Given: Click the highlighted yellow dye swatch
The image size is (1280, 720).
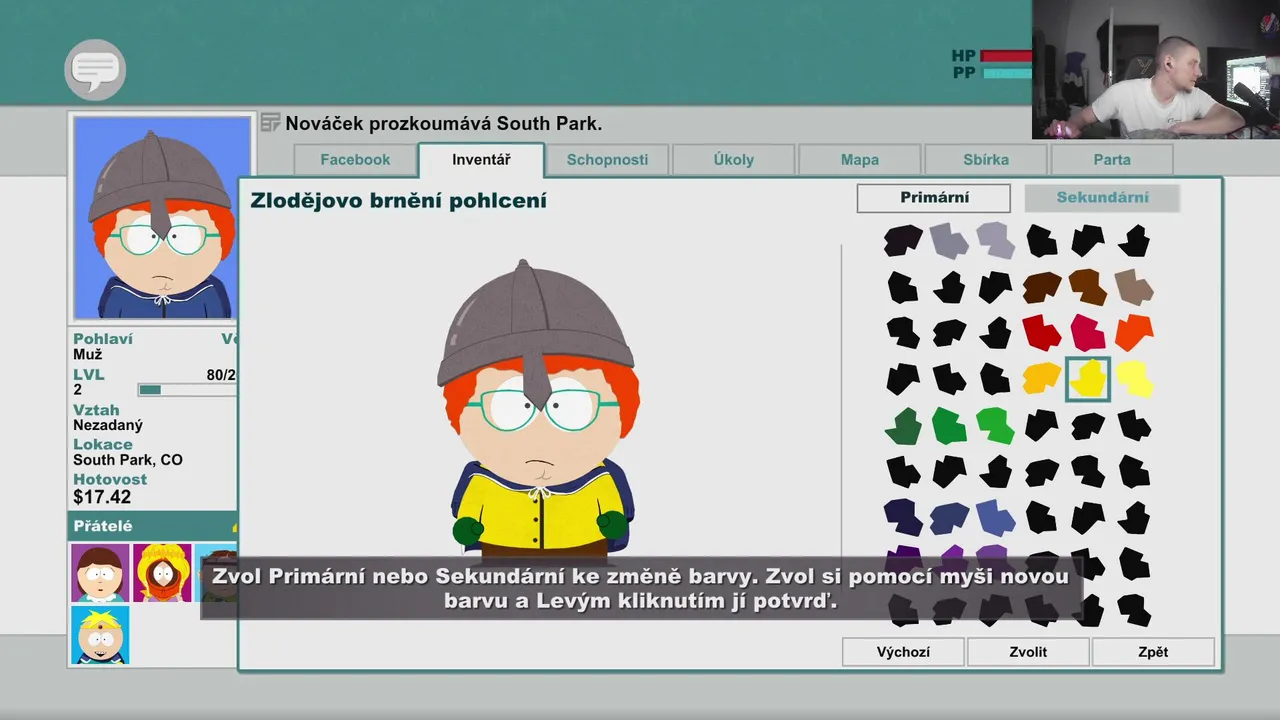Looking at the screenshot, I should (x=1088, y=379).
